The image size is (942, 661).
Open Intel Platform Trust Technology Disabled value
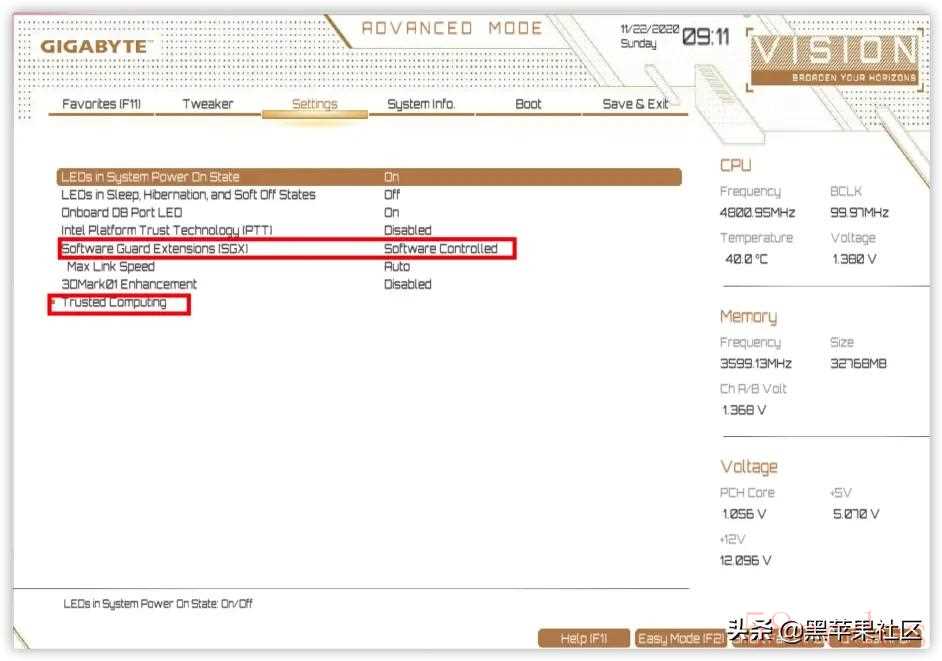coord(408,230)
